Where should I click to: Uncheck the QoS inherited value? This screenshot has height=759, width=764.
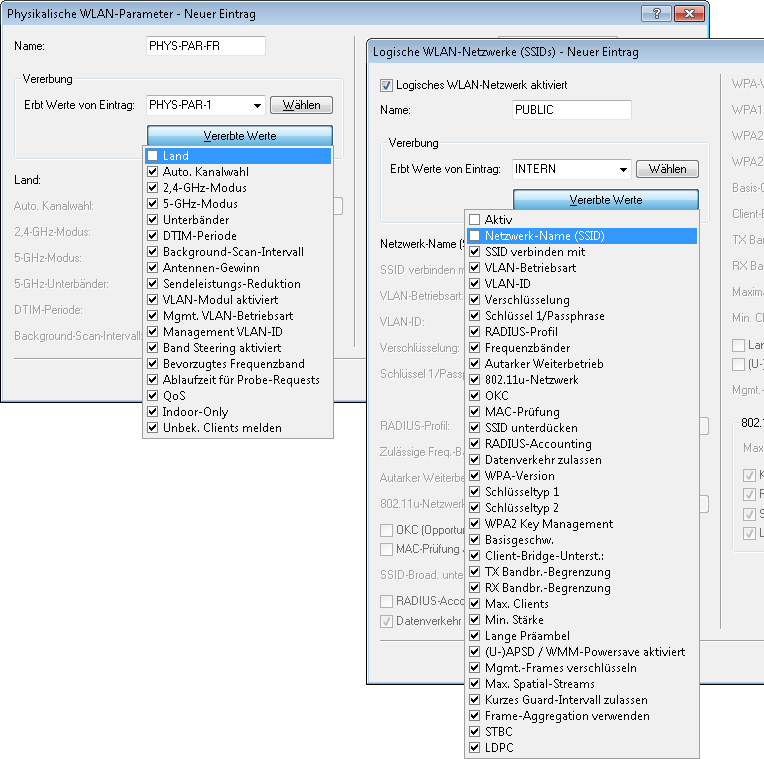click(x=152, y=396)
